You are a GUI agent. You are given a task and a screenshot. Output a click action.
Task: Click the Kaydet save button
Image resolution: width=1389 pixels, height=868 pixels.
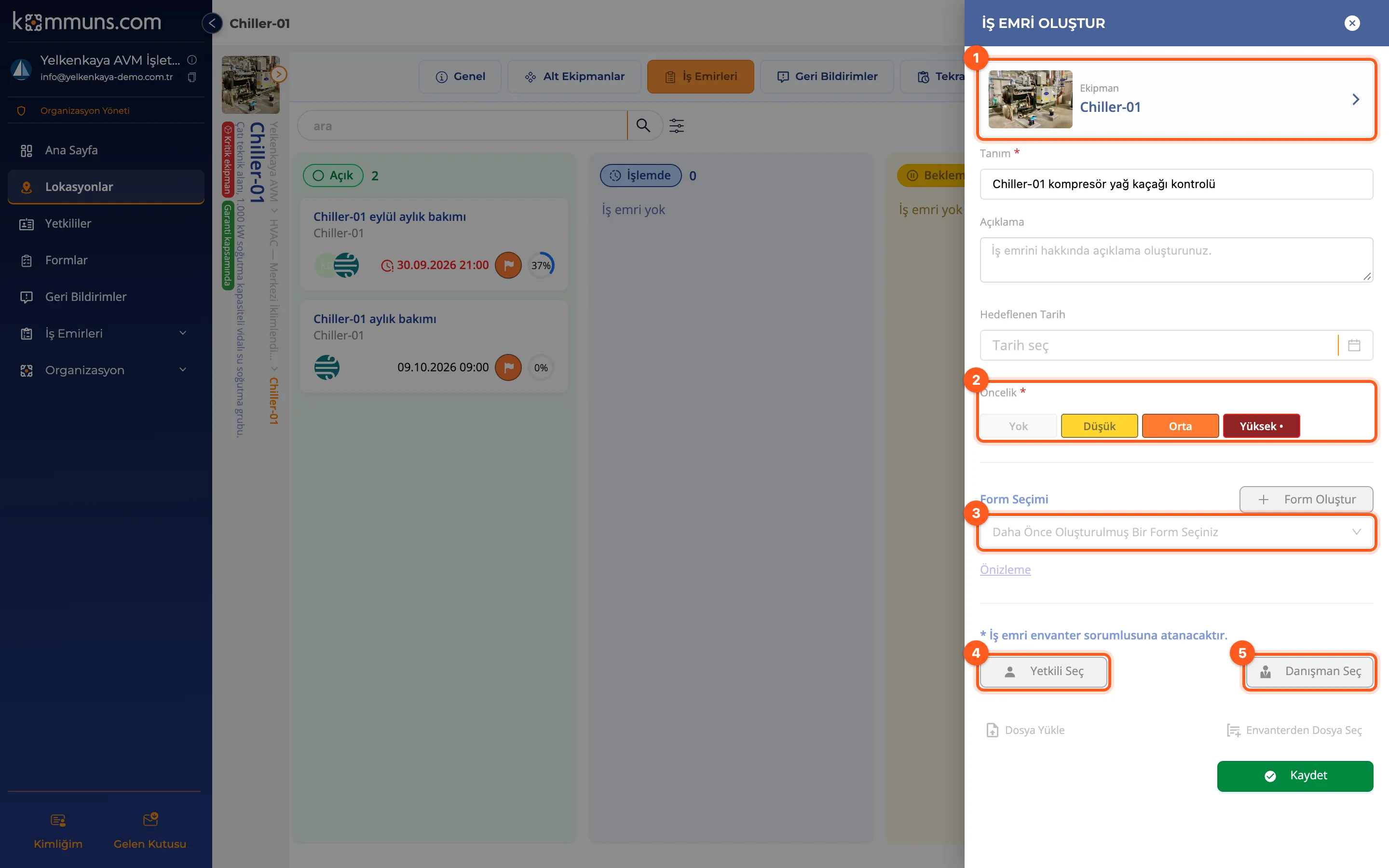click(x=1295, y=775)
